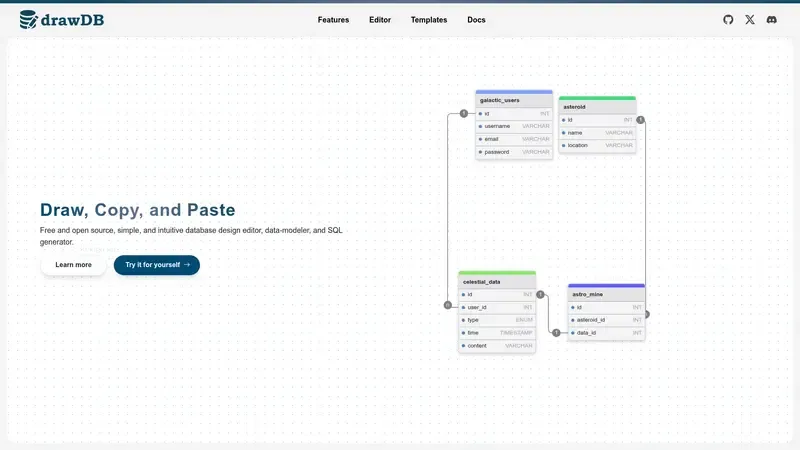Click relationship marker beside astro_mine data_id

(557, 333)
